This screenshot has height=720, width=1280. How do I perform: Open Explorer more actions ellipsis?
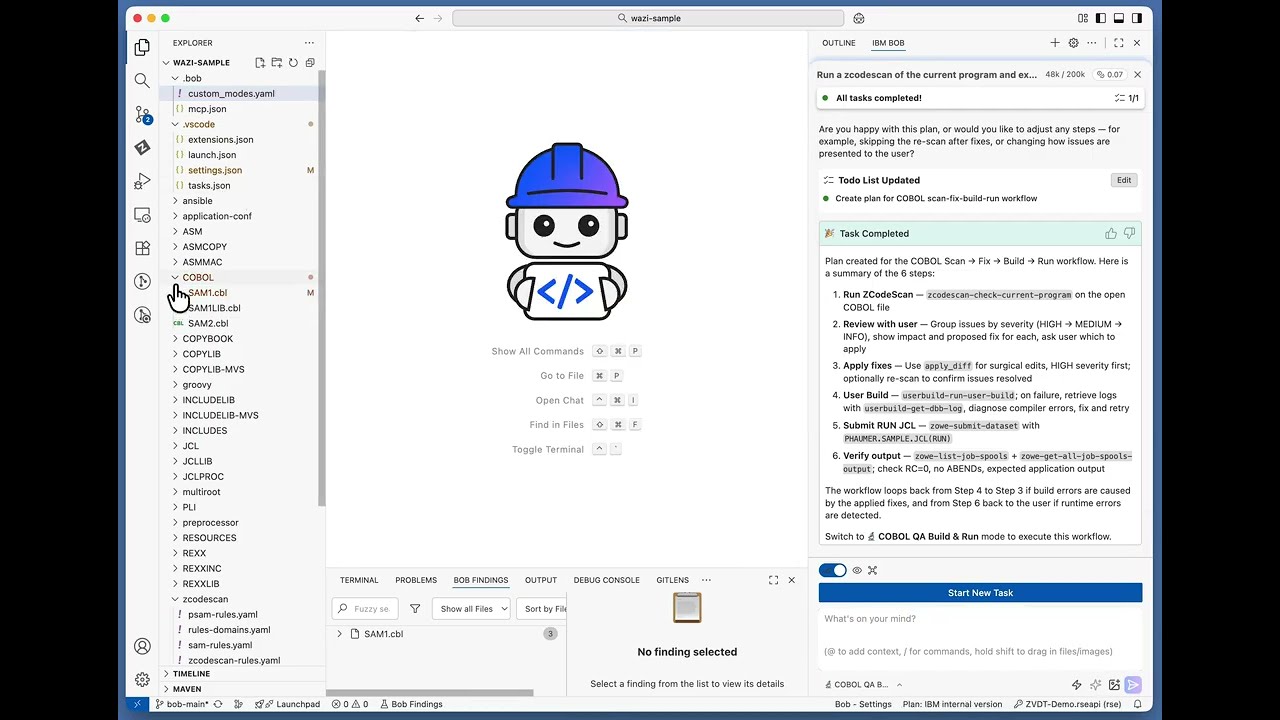(x=309, y=43)
